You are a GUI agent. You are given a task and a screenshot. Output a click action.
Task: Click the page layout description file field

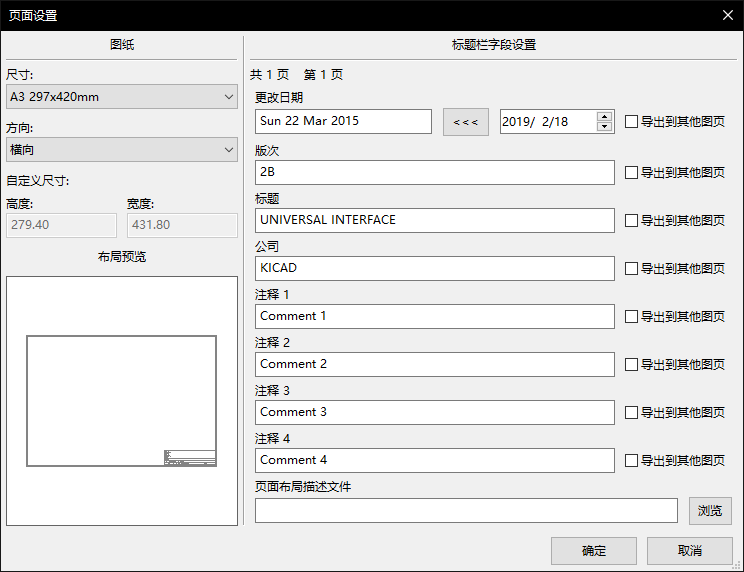coord(466,511)
